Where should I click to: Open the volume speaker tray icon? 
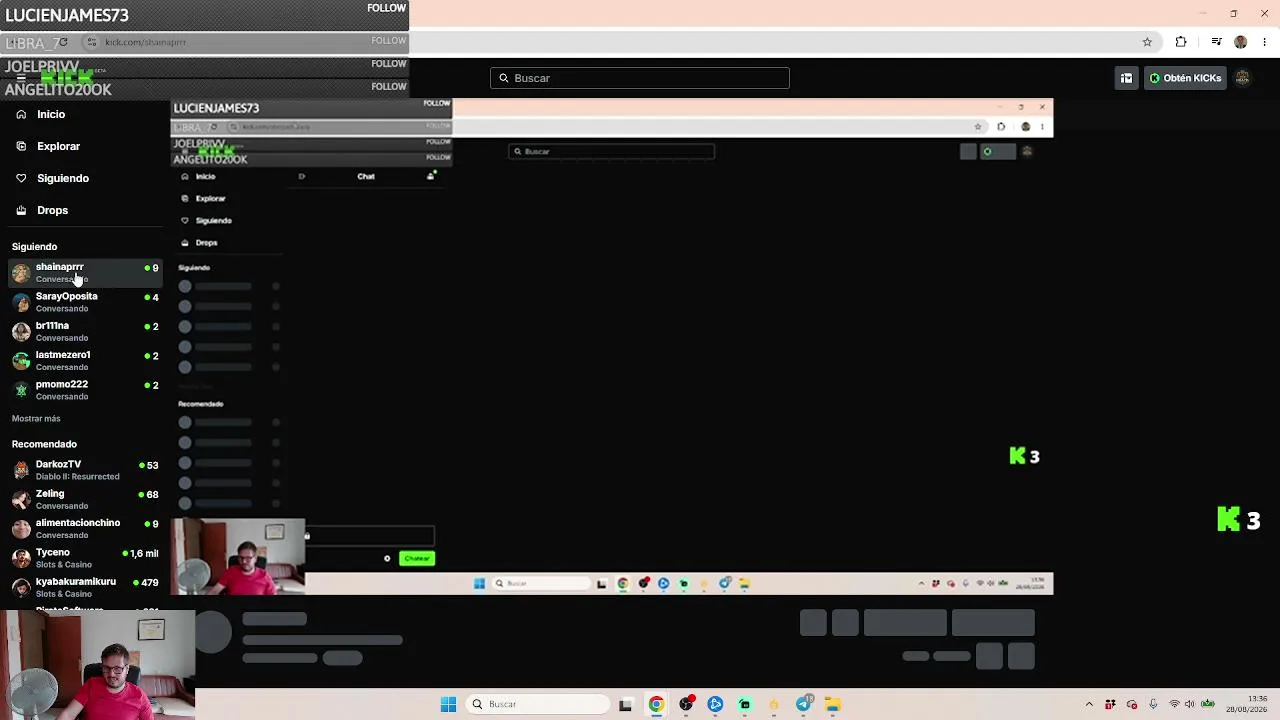1190,704
